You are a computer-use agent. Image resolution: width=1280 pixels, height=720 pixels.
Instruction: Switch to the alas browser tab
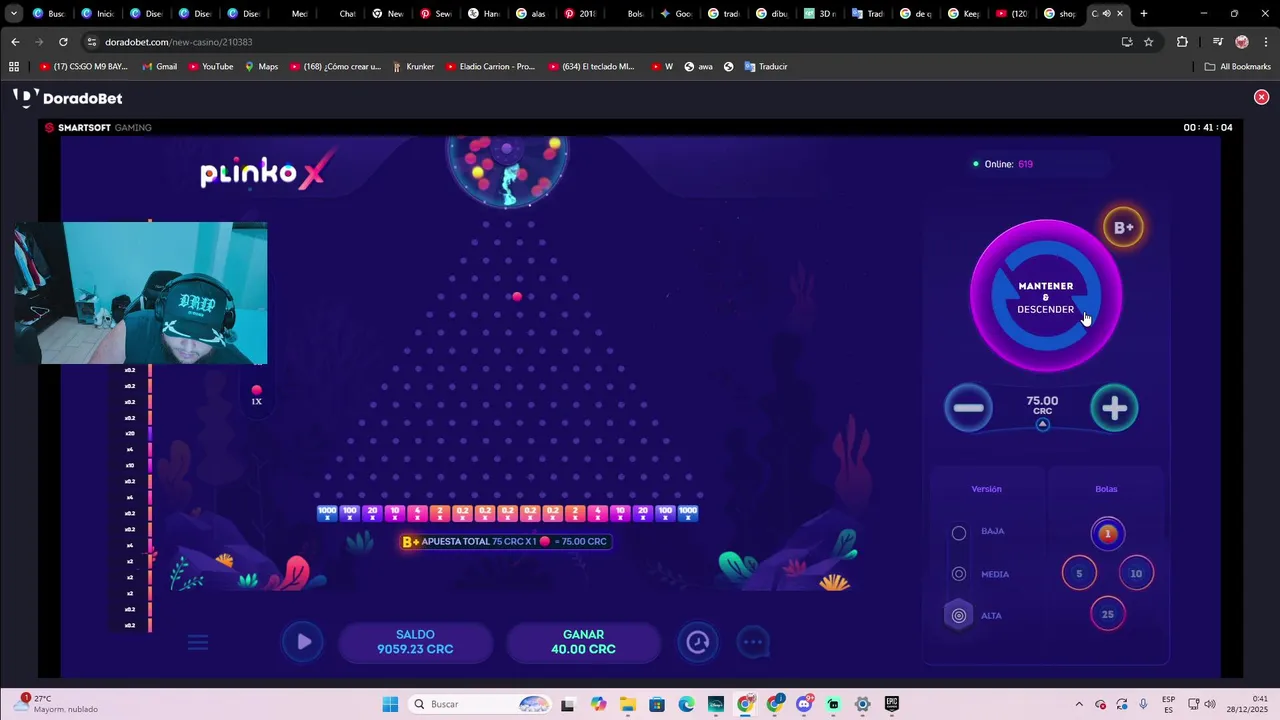[530, 14]
